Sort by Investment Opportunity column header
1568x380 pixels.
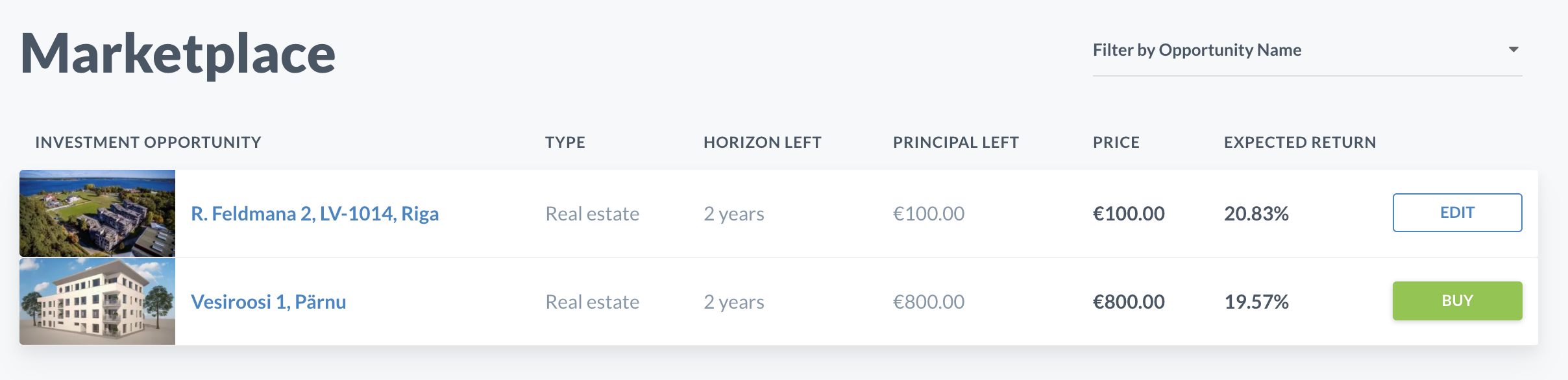(x=148, y=142)
